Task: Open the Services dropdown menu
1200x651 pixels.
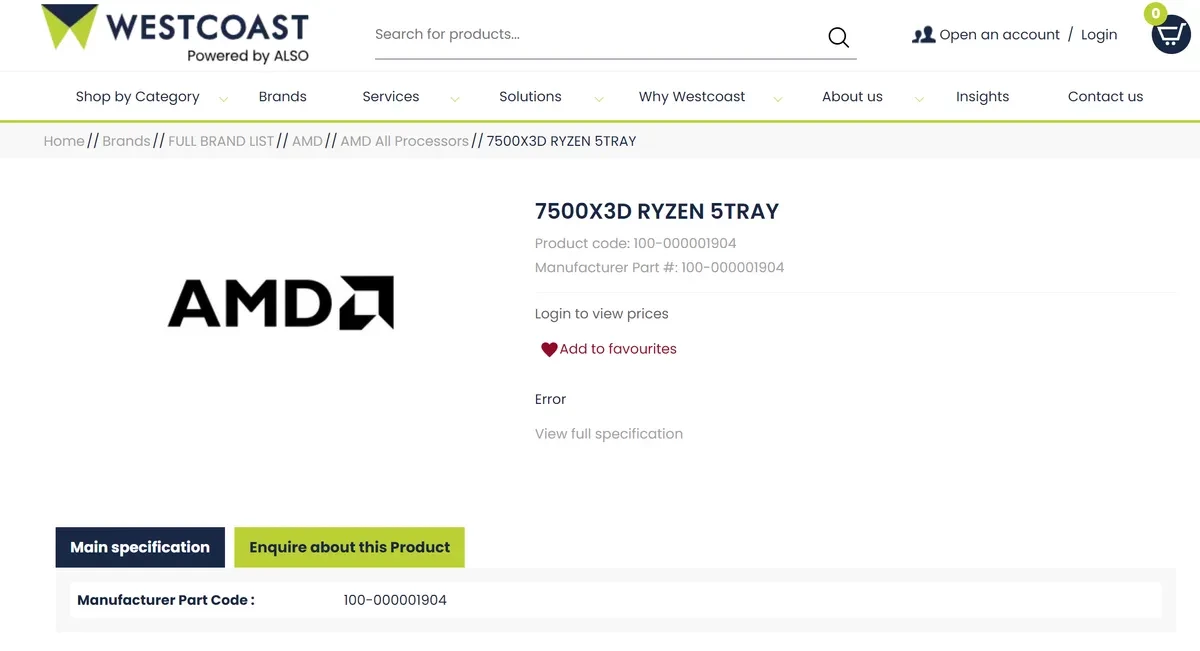Action: pyautogui.click(x=390, y=96)
